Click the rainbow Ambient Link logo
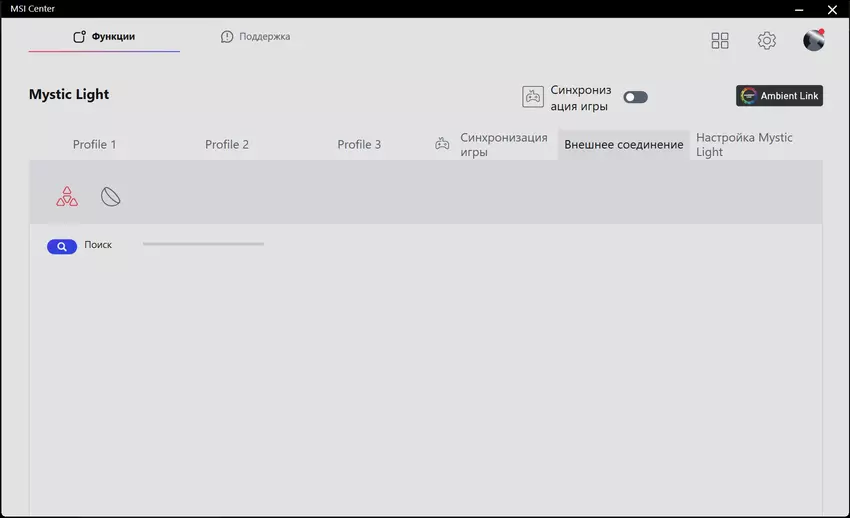This screenshot has height=518, width=850. tap(749, 96)
